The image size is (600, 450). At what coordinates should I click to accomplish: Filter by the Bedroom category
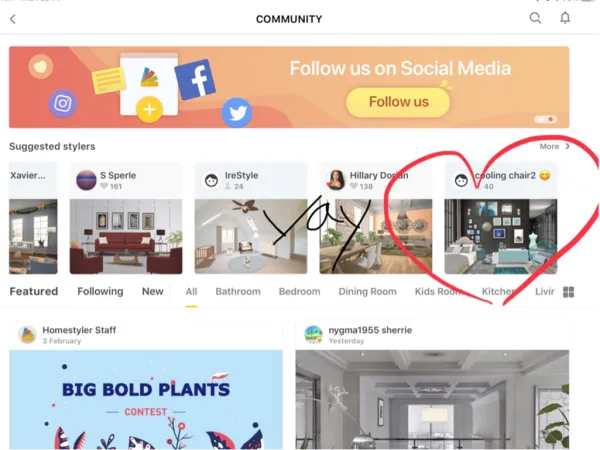(x=300, y=292)
